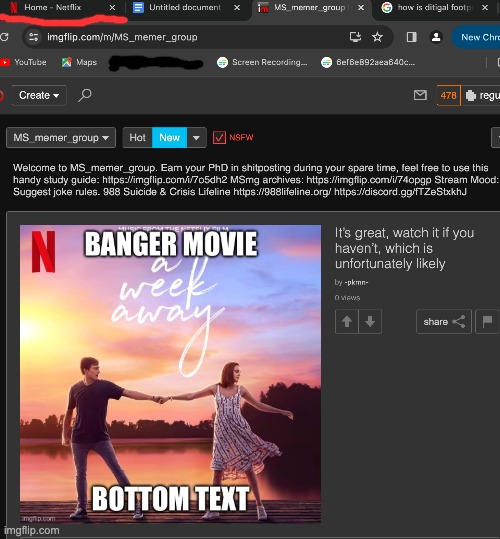
Task: Select the New sorting tab
Action: click(169, 138)
